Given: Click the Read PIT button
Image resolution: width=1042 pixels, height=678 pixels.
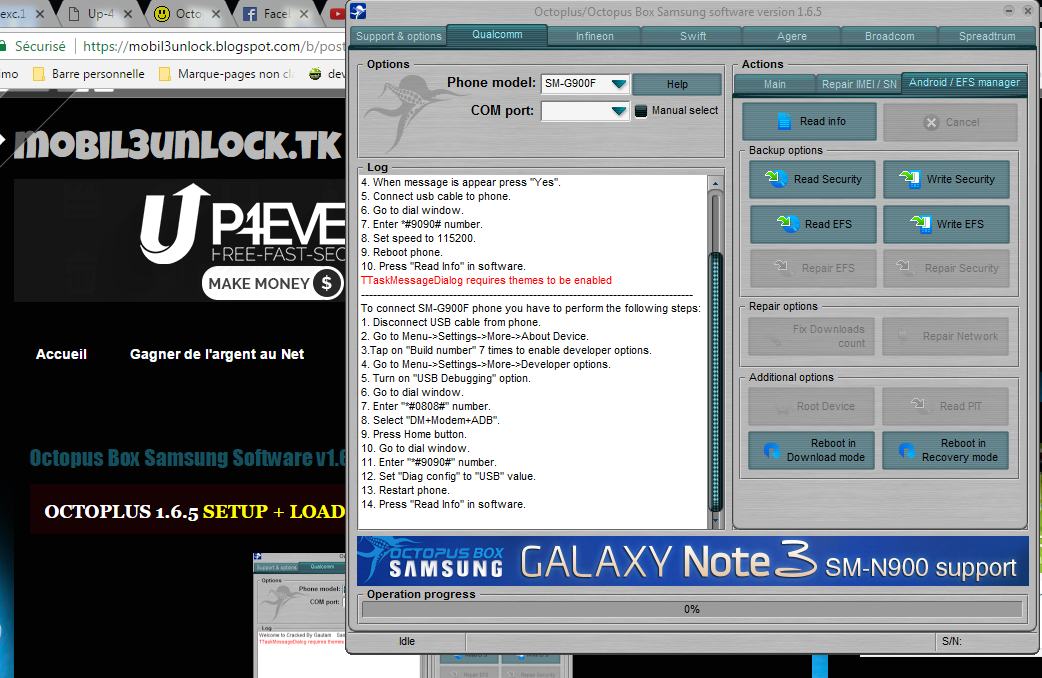Looking at the screenshot, I should pos(946,406).
